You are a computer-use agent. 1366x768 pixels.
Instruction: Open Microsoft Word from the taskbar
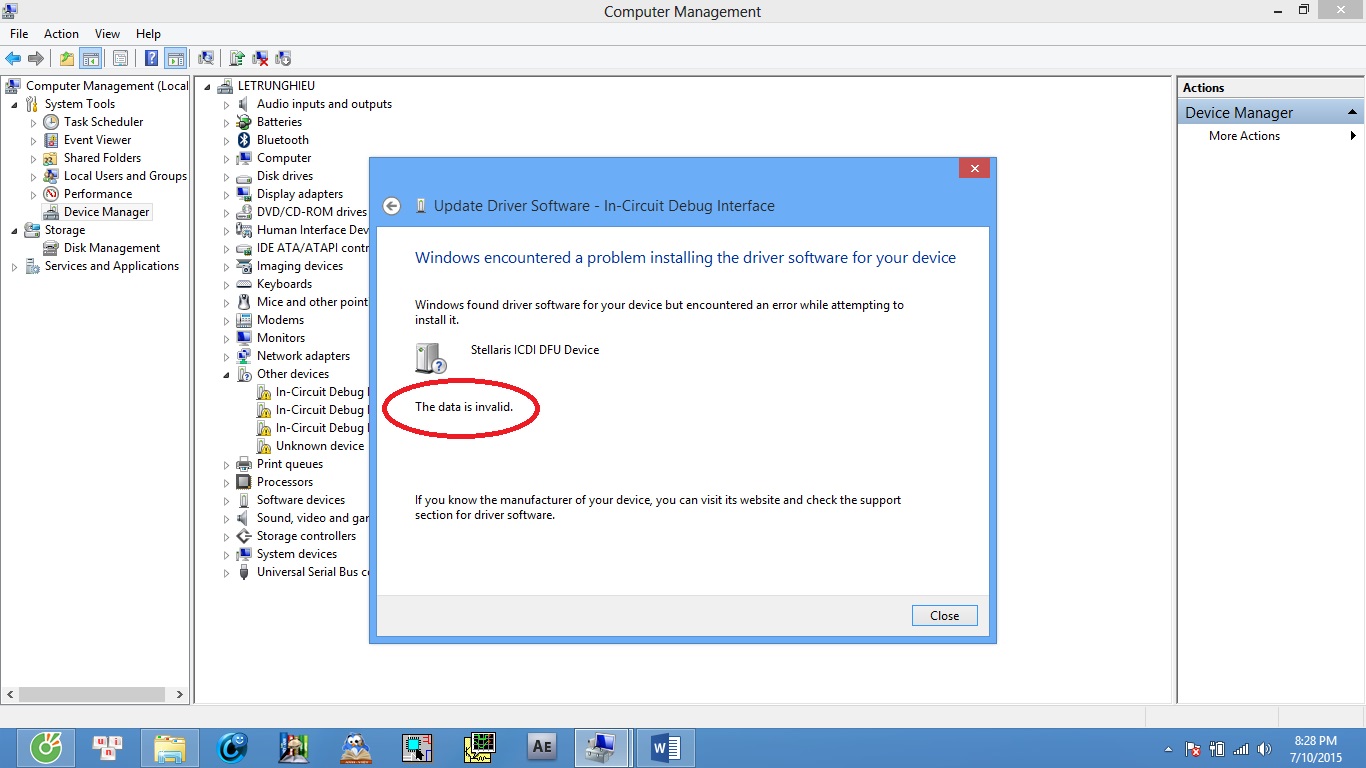coord(665,747)
